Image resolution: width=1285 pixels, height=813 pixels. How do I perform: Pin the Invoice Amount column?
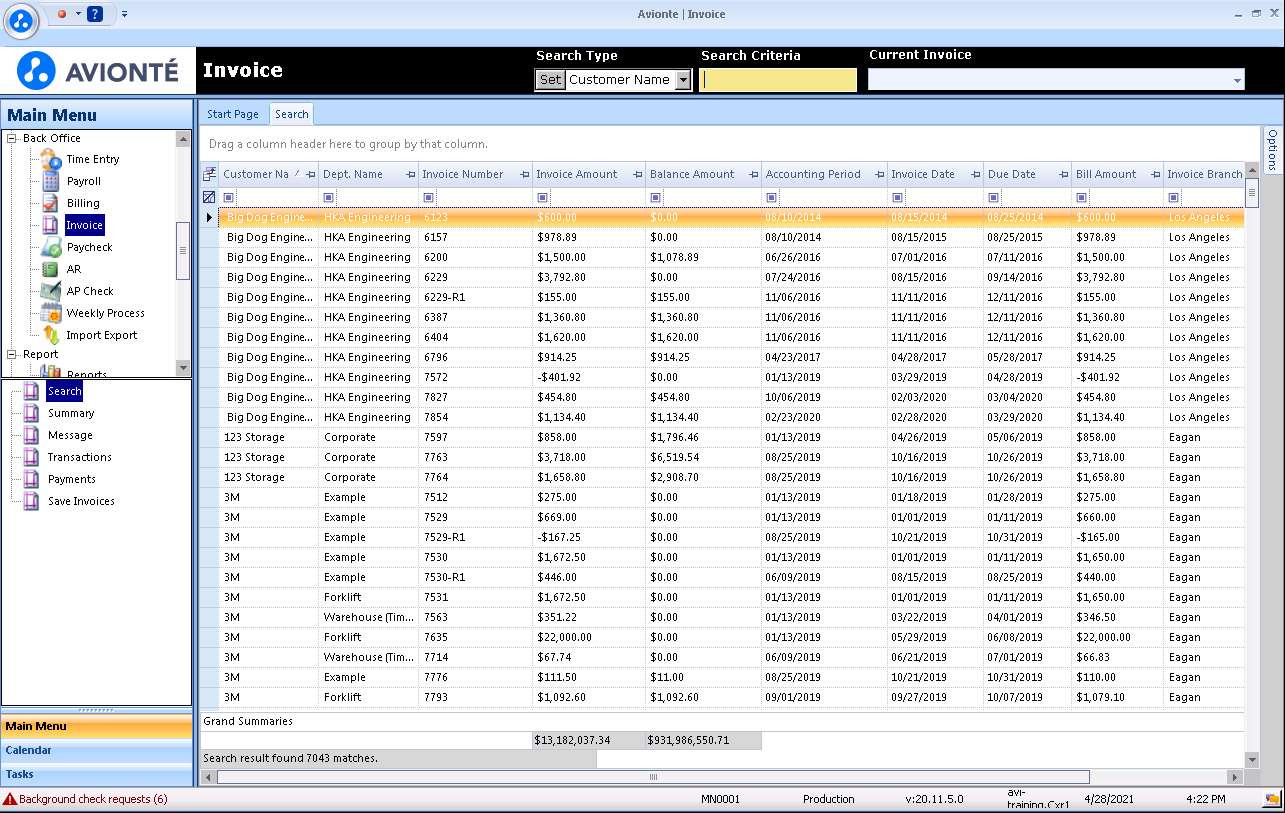[x=638, y=175]
